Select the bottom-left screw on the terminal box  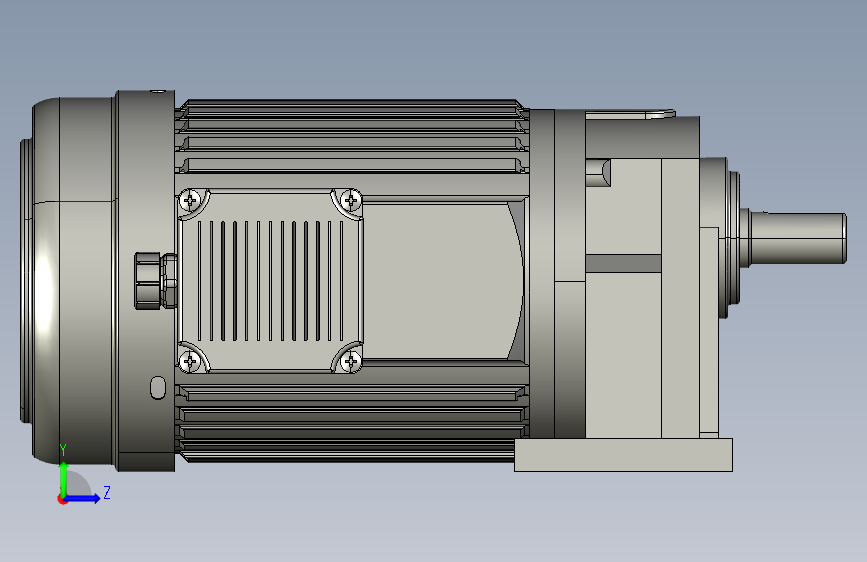(191, 361)
